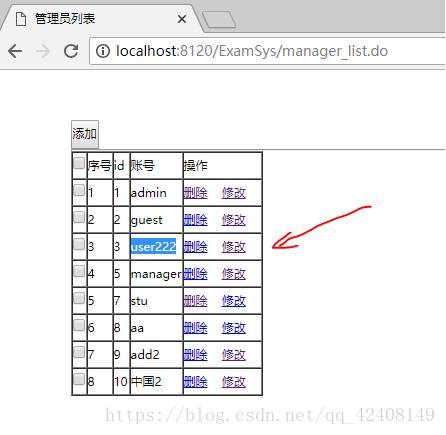Click 删除 link for guest
This screenshot has width=446, height=435.
(x=195, y=220)
